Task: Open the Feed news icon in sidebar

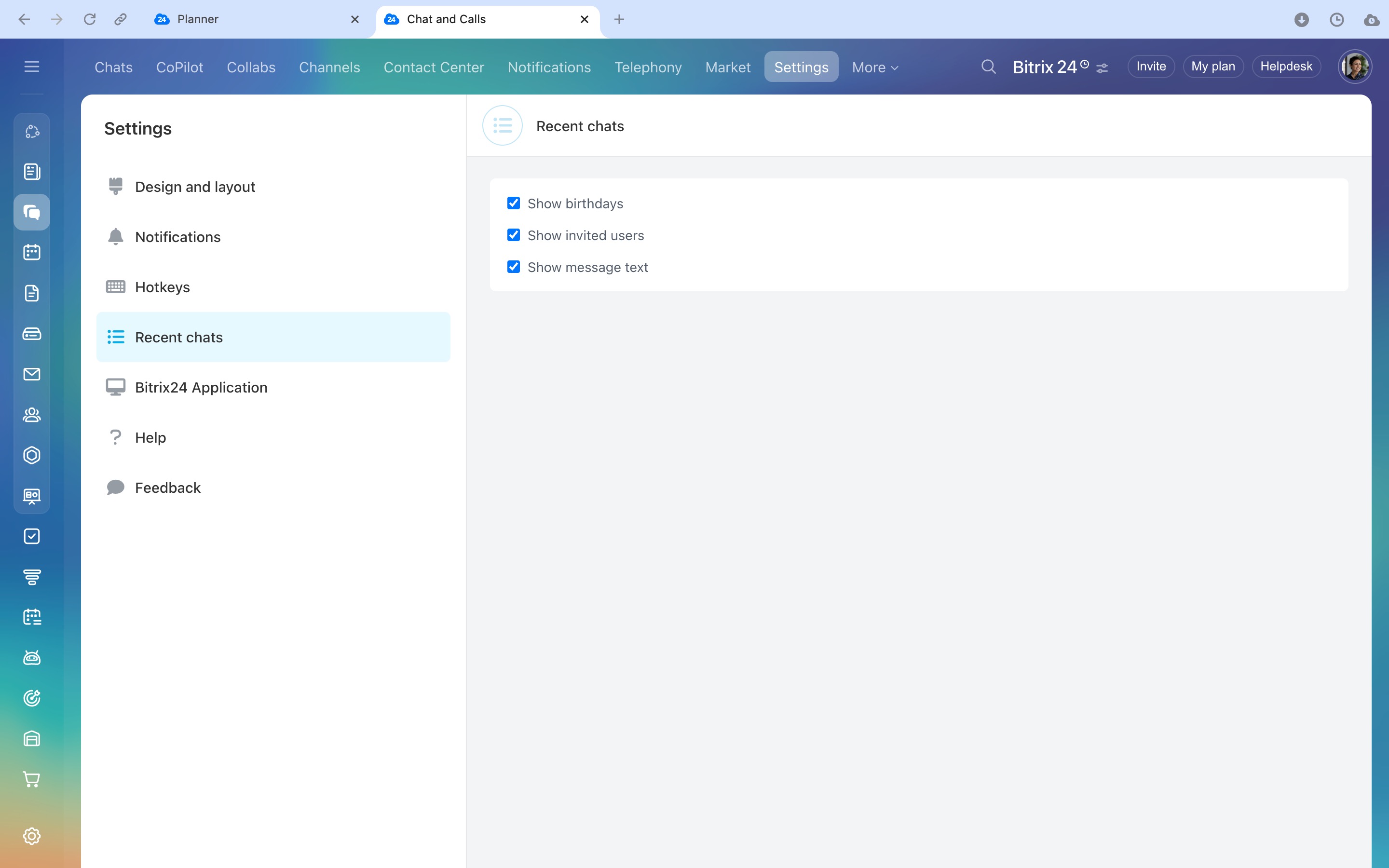Action: (x=31, y=172)
